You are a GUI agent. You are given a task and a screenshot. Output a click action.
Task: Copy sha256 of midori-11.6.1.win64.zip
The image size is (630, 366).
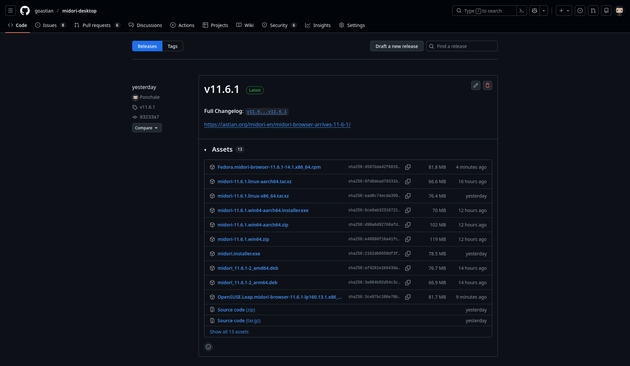point(408,239)
